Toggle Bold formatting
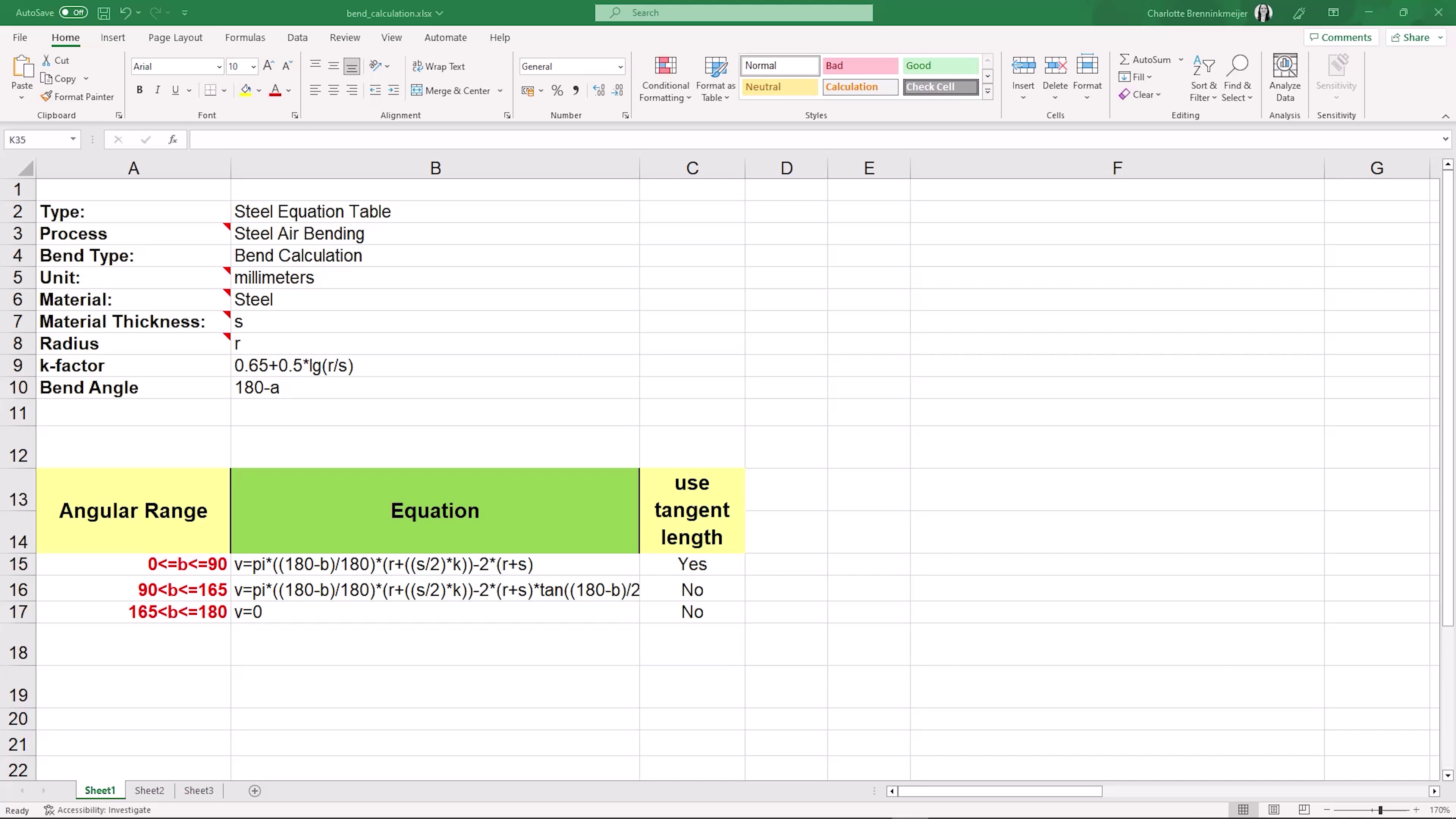This screenshot has width=1456, height=819. 140,91
